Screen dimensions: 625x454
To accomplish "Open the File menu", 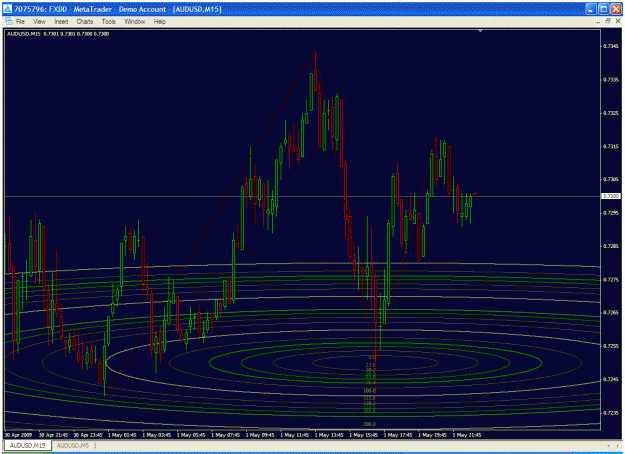I will (x=20, y=22).
